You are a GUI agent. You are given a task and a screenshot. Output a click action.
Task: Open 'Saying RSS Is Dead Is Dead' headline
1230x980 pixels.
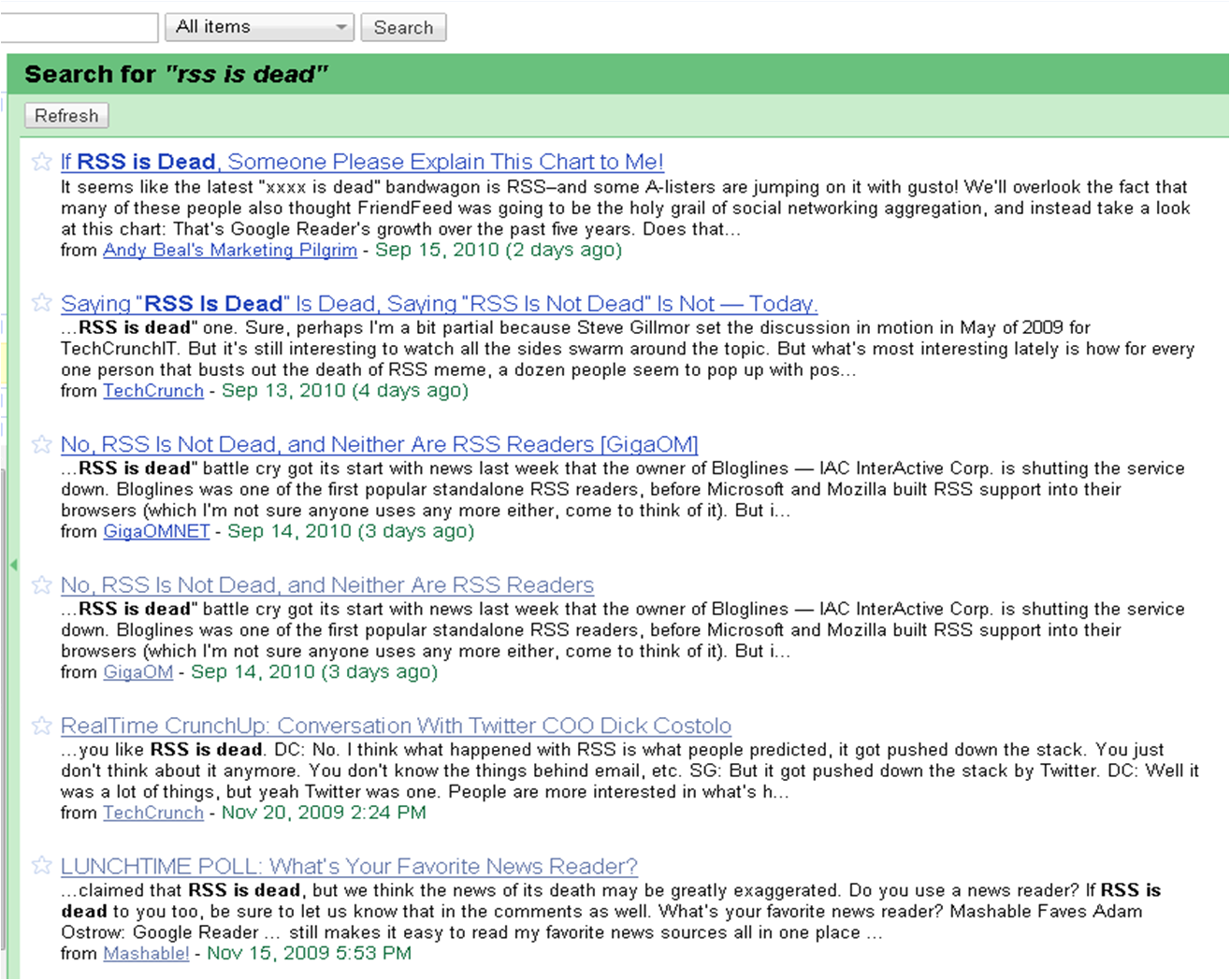tap(439, 304)
